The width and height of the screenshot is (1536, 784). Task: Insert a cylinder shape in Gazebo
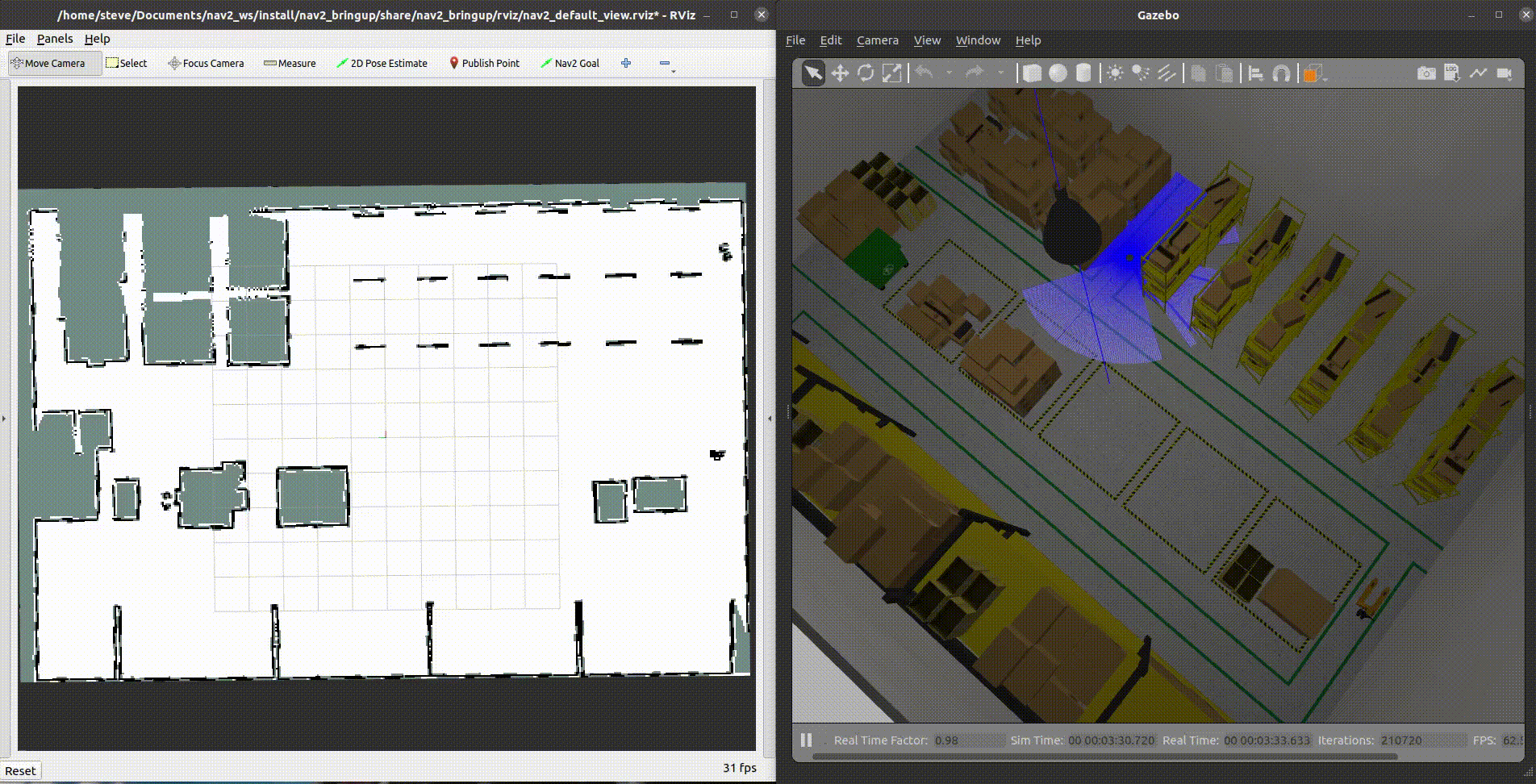click(x=1083, y=73)
